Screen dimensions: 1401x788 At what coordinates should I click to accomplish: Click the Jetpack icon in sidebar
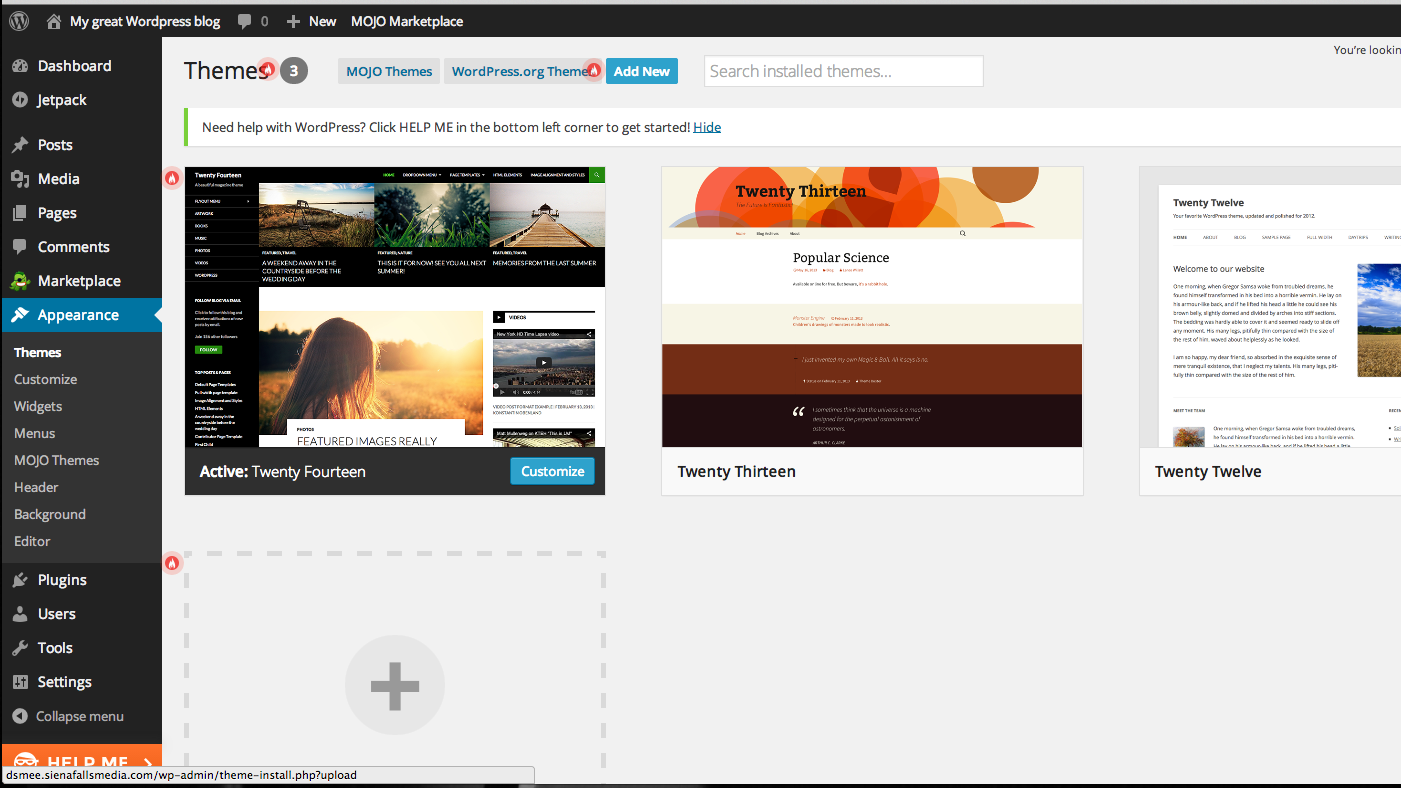pyautogui.click(x=19, y=100)
